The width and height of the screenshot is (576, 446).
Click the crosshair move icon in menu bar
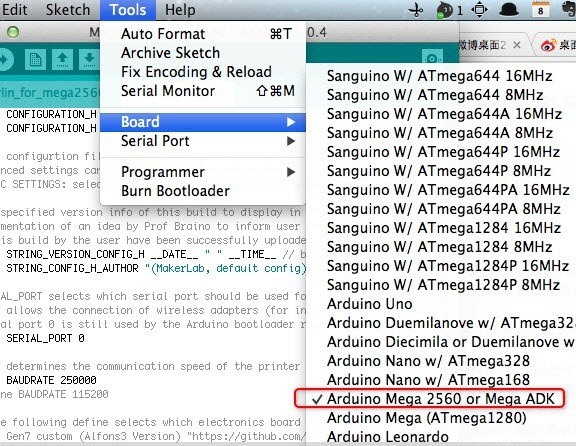(479, 10)
